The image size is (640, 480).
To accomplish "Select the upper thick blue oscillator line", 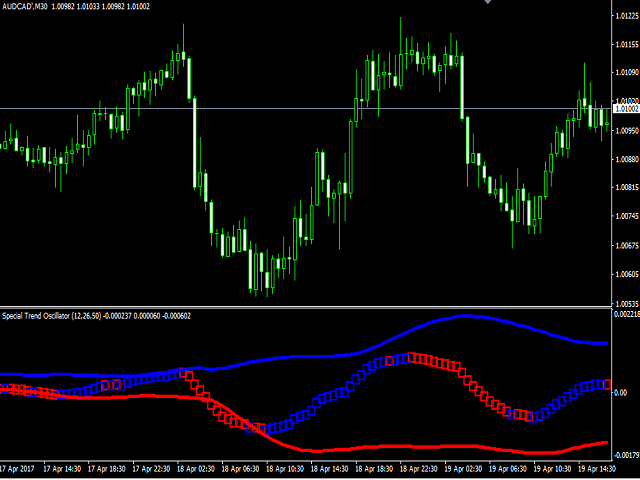I will pyautogui.click(x=462, y=316).
